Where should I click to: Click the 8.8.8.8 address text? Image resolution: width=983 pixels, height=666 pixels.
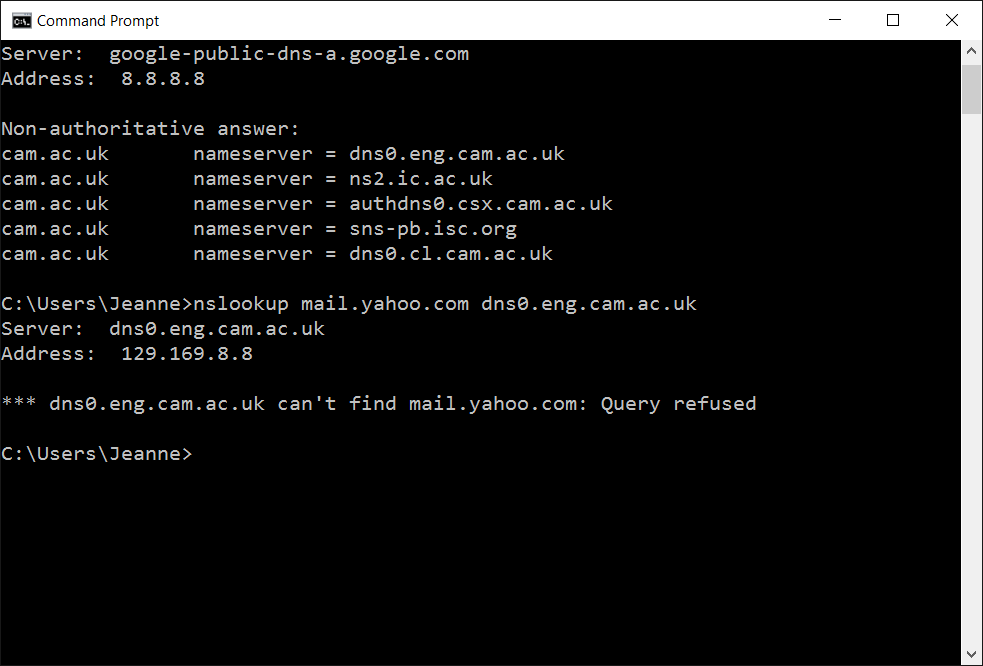(163, 79)
